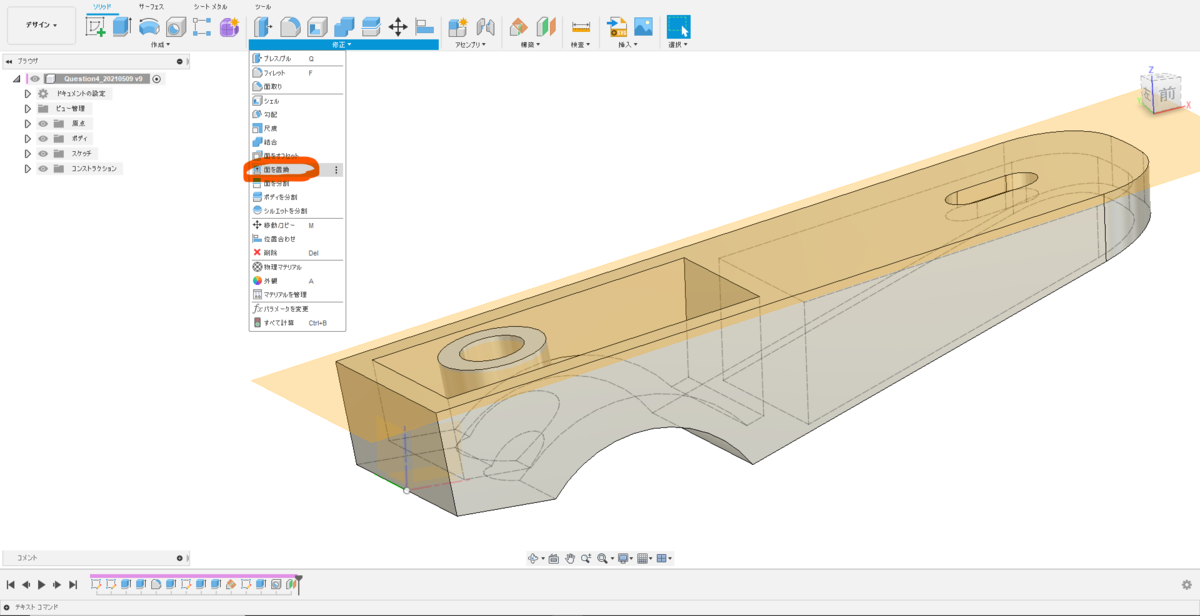Click Shell icon in toolbar
1200x616 pixels.
(x=317, y=27)
